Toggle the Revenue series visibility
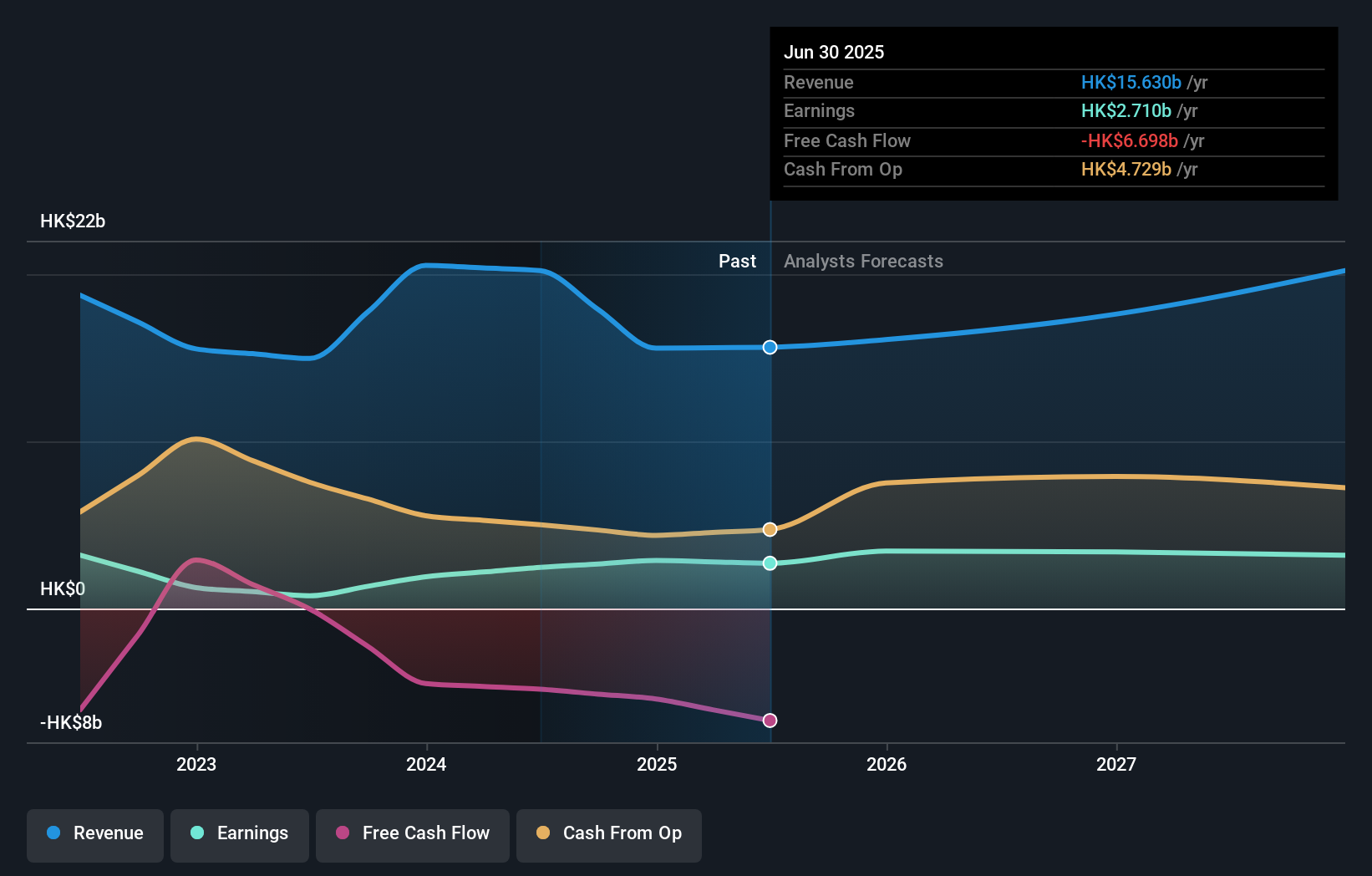The image size is (1372, 876). [x=94, y=834]
